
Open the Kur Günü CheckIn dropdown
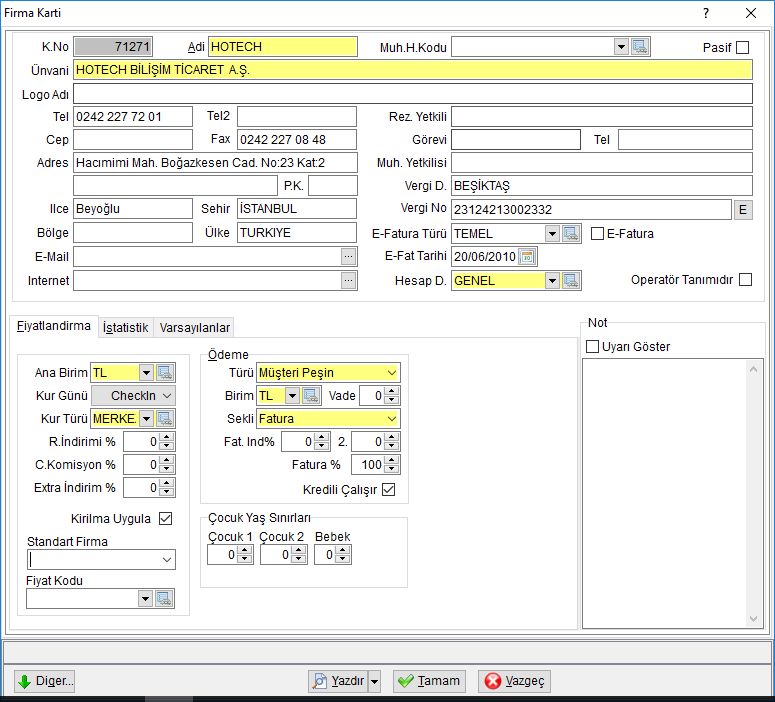(x=133, y=395)
